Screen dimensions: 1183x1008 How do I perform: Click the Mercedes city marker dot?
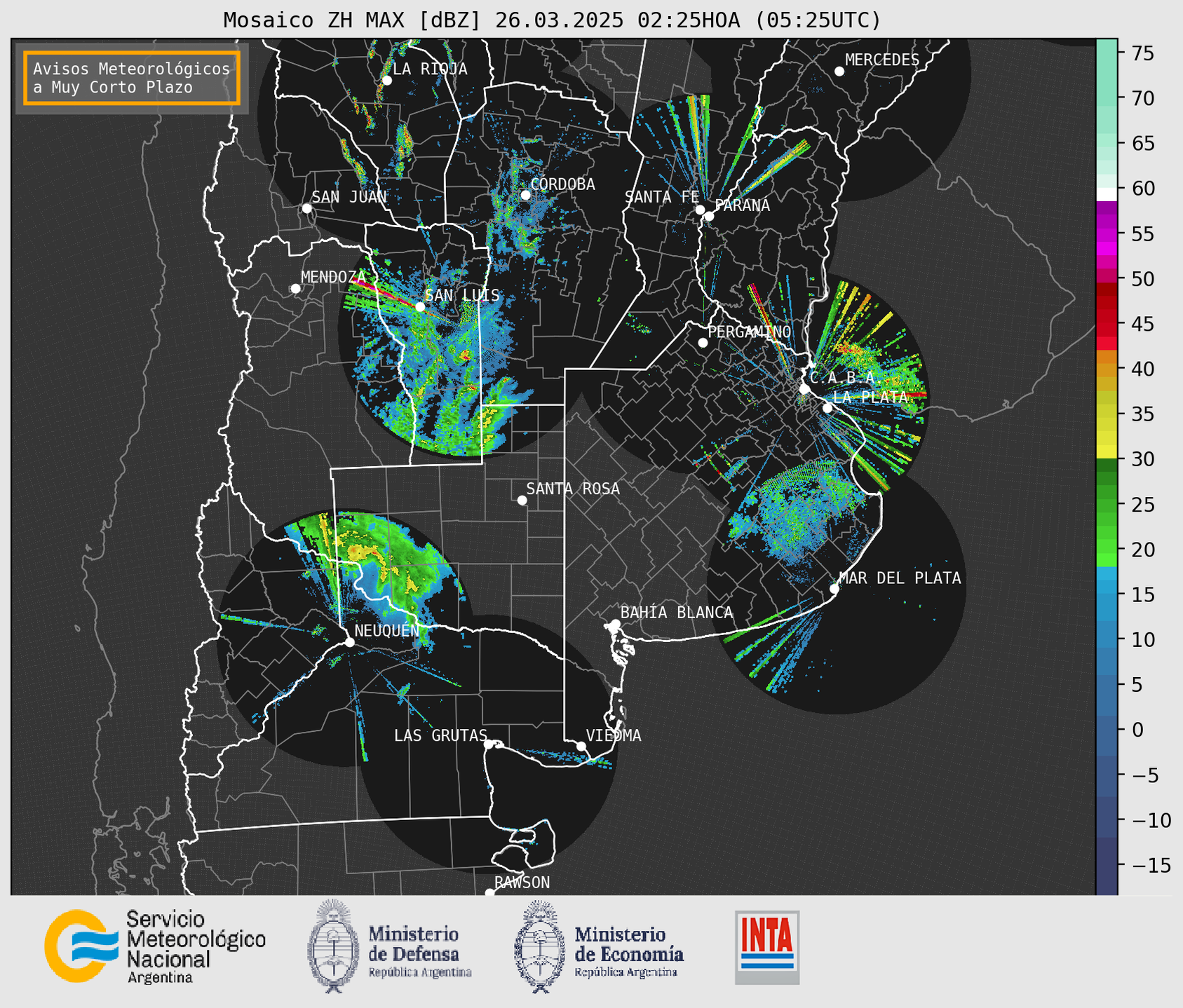click(x=839, y=71)
